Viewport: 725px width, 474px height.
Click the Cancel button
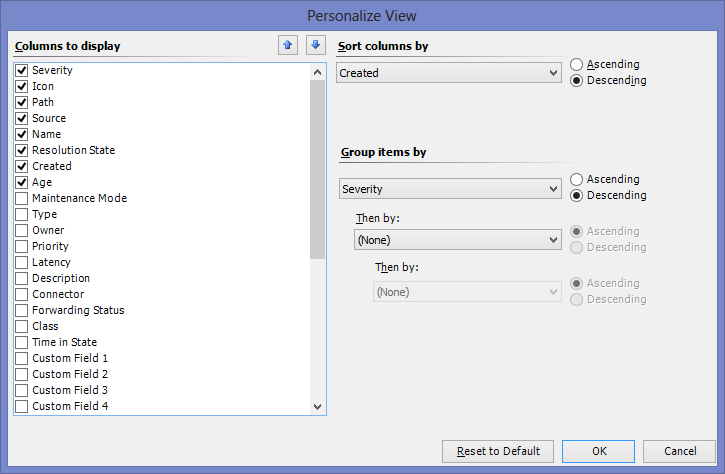[680, 451]
